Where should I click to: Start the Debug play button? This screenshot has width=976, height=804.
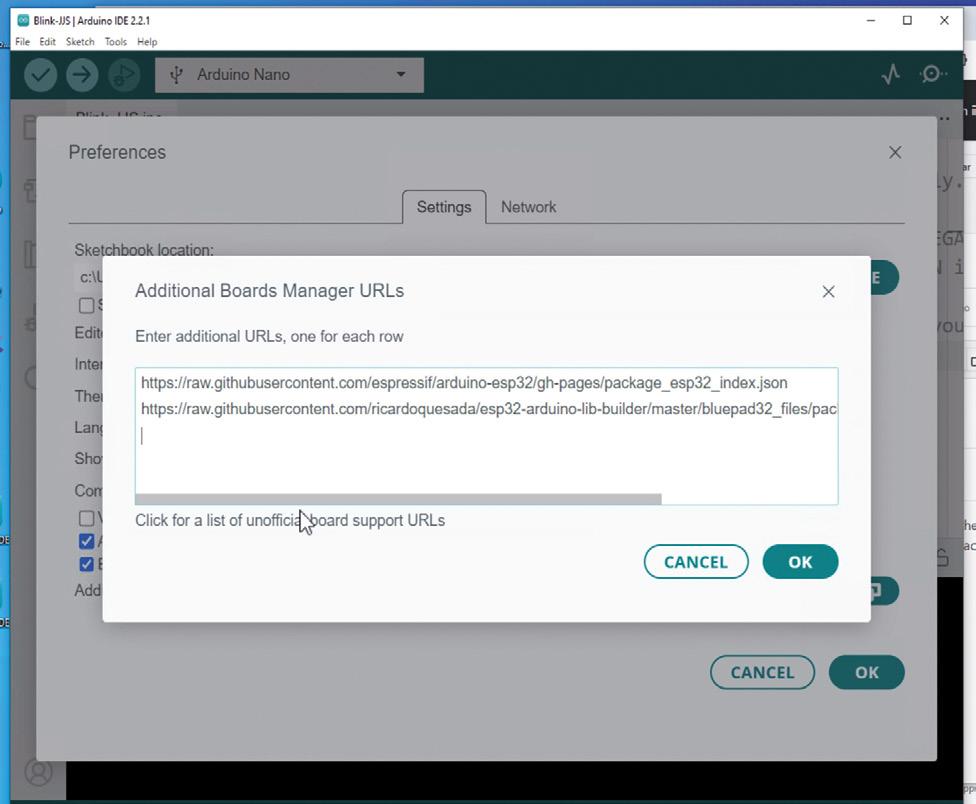pyautogui.click(x=124, y=75)
